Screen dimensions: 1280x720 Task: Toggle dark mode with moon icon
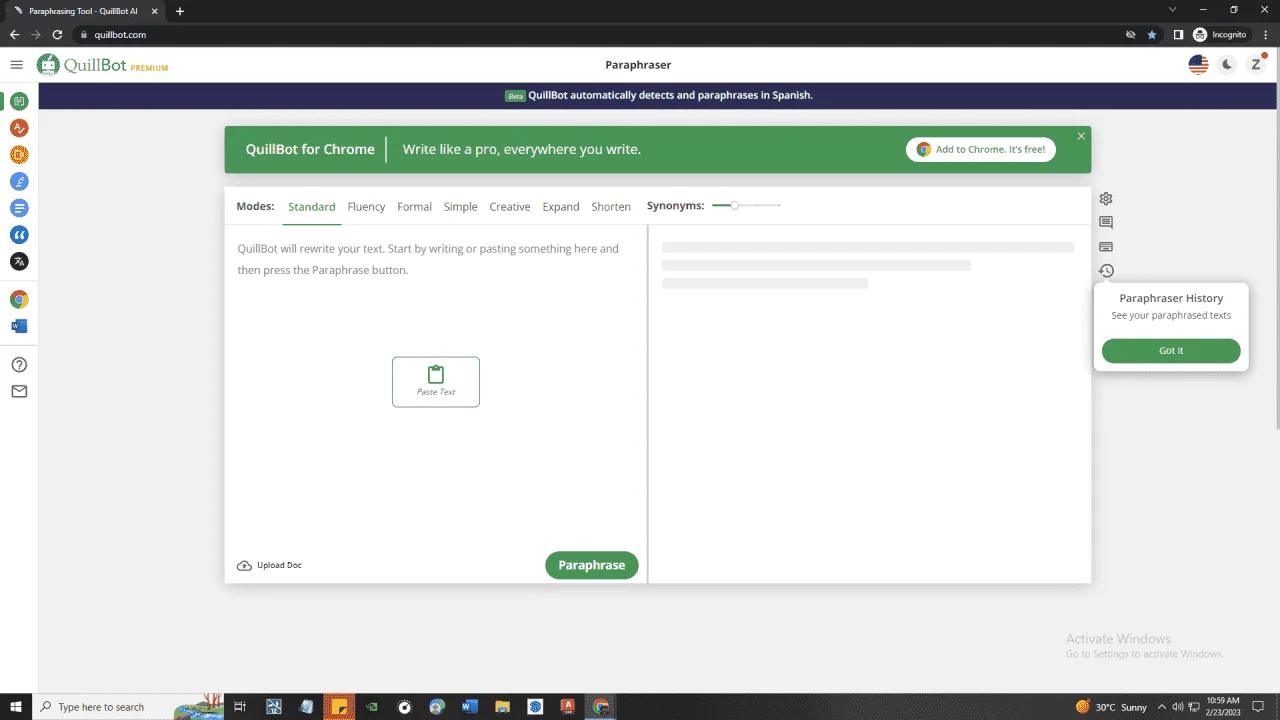(x=1227, y=65)
